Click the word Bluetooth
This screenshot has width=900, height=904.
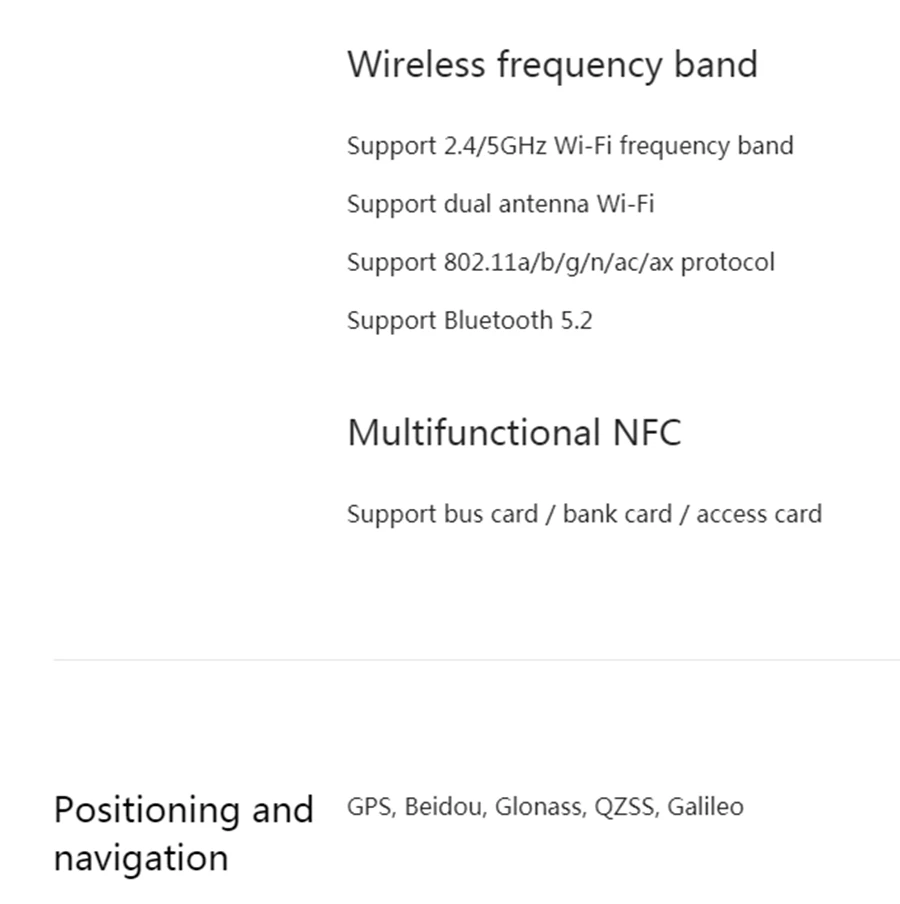(x=498, y=321)
